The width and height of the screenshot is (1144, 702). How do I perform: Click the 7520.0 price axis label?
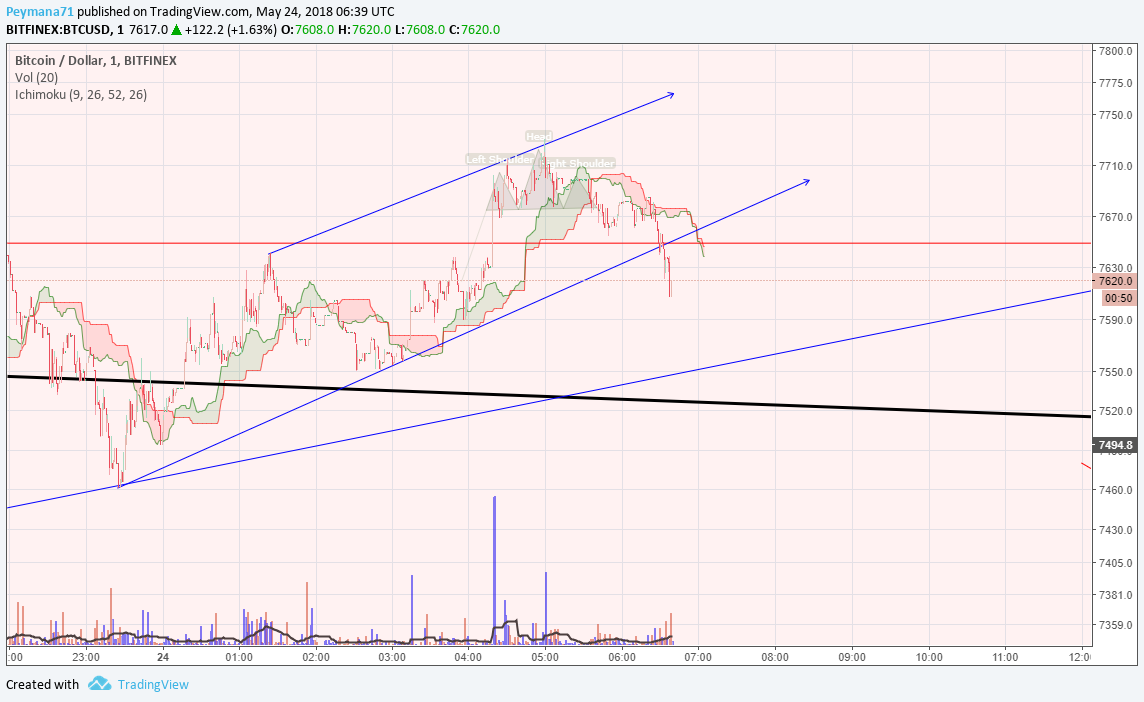tap(1116, 412)
